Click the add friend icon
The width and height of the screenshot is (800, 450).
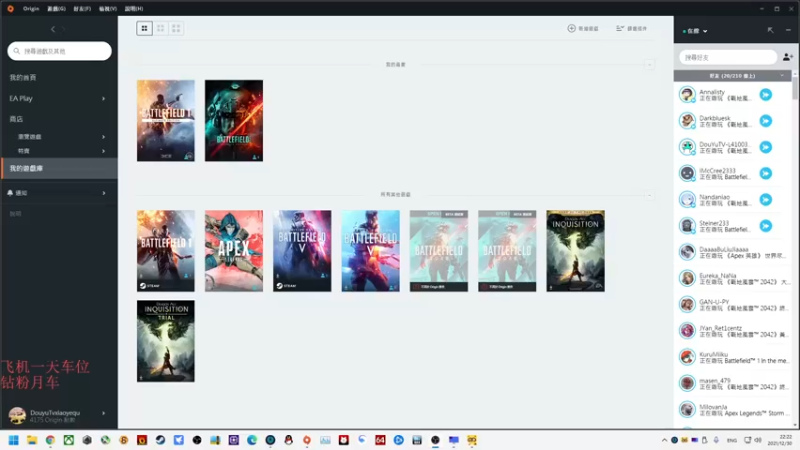pyautogui.click(x=788, y=57)
